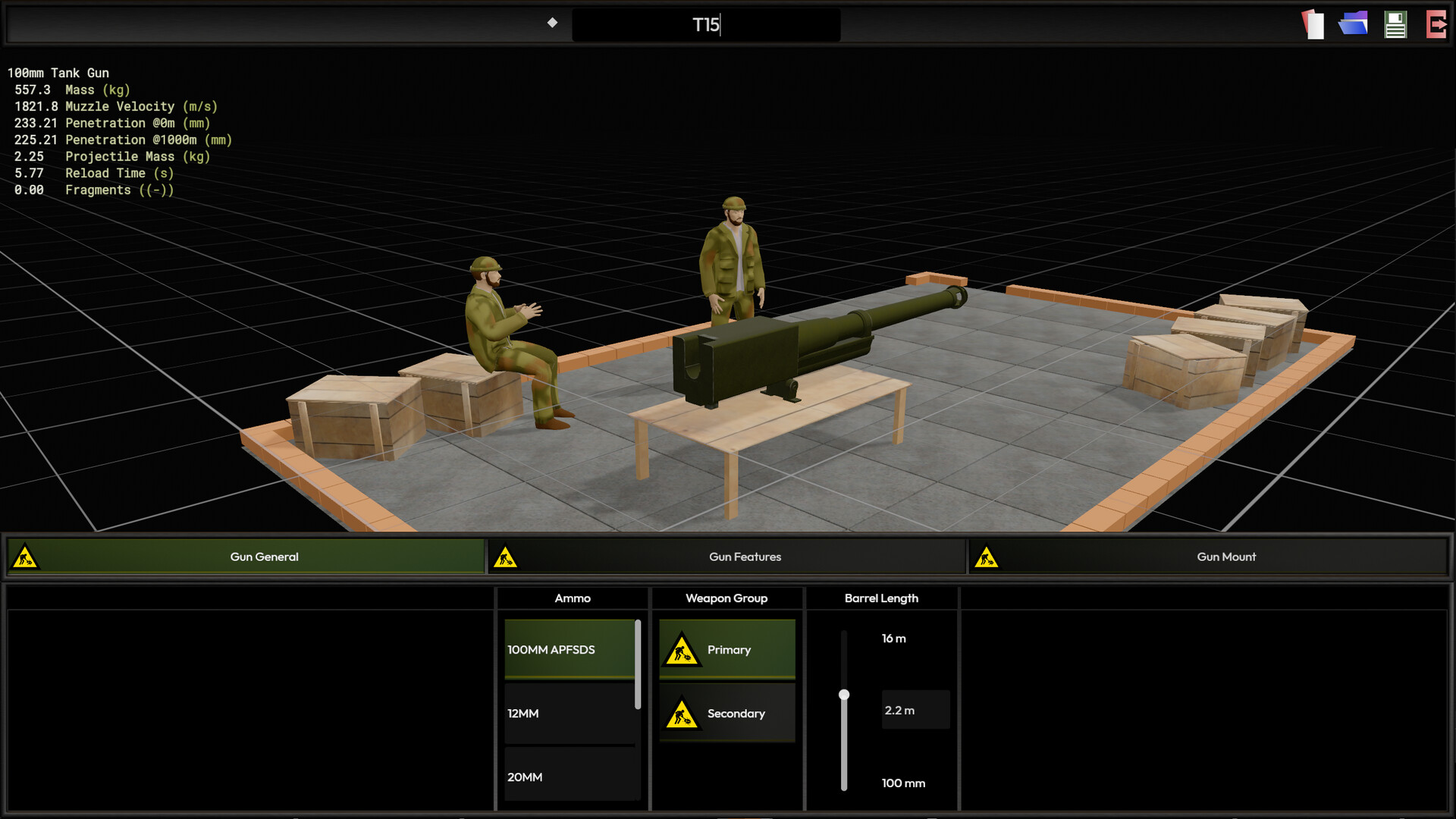
Task: Select the 100MM APFSDS ammo
Action: tap(569, 649)
